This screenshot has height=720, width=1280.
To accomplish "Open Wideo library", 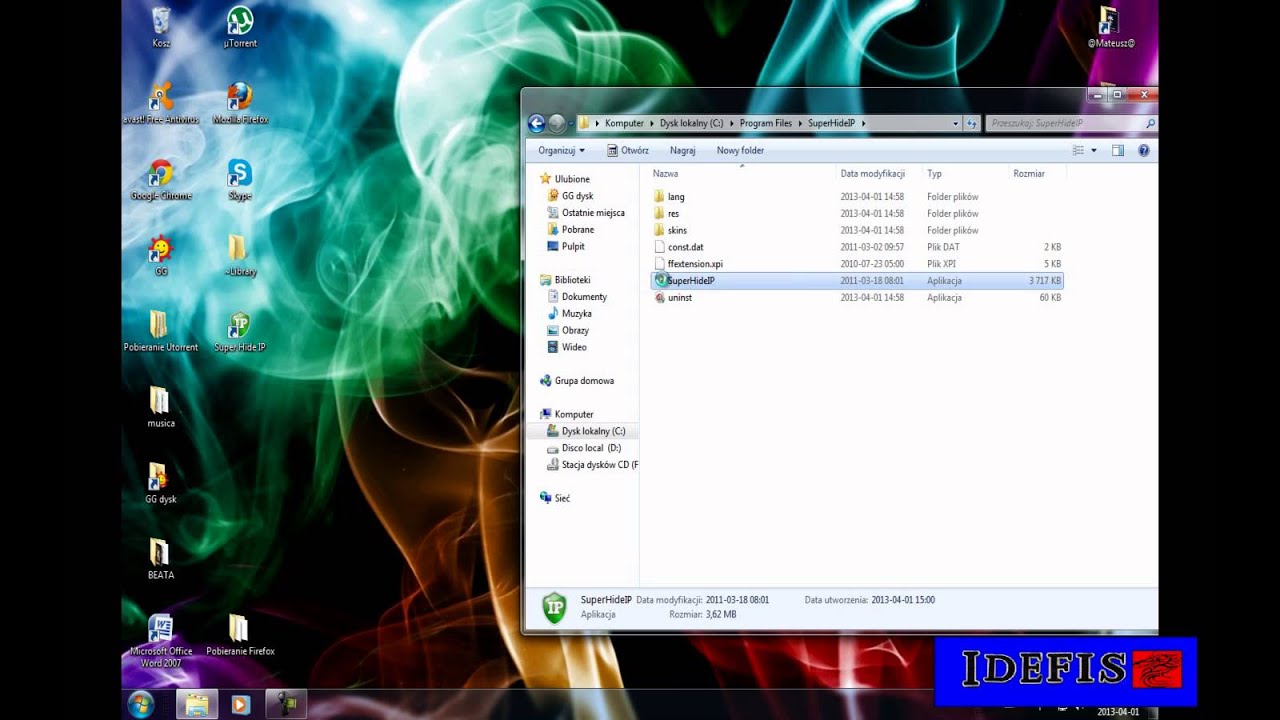I will click(574, 347).
